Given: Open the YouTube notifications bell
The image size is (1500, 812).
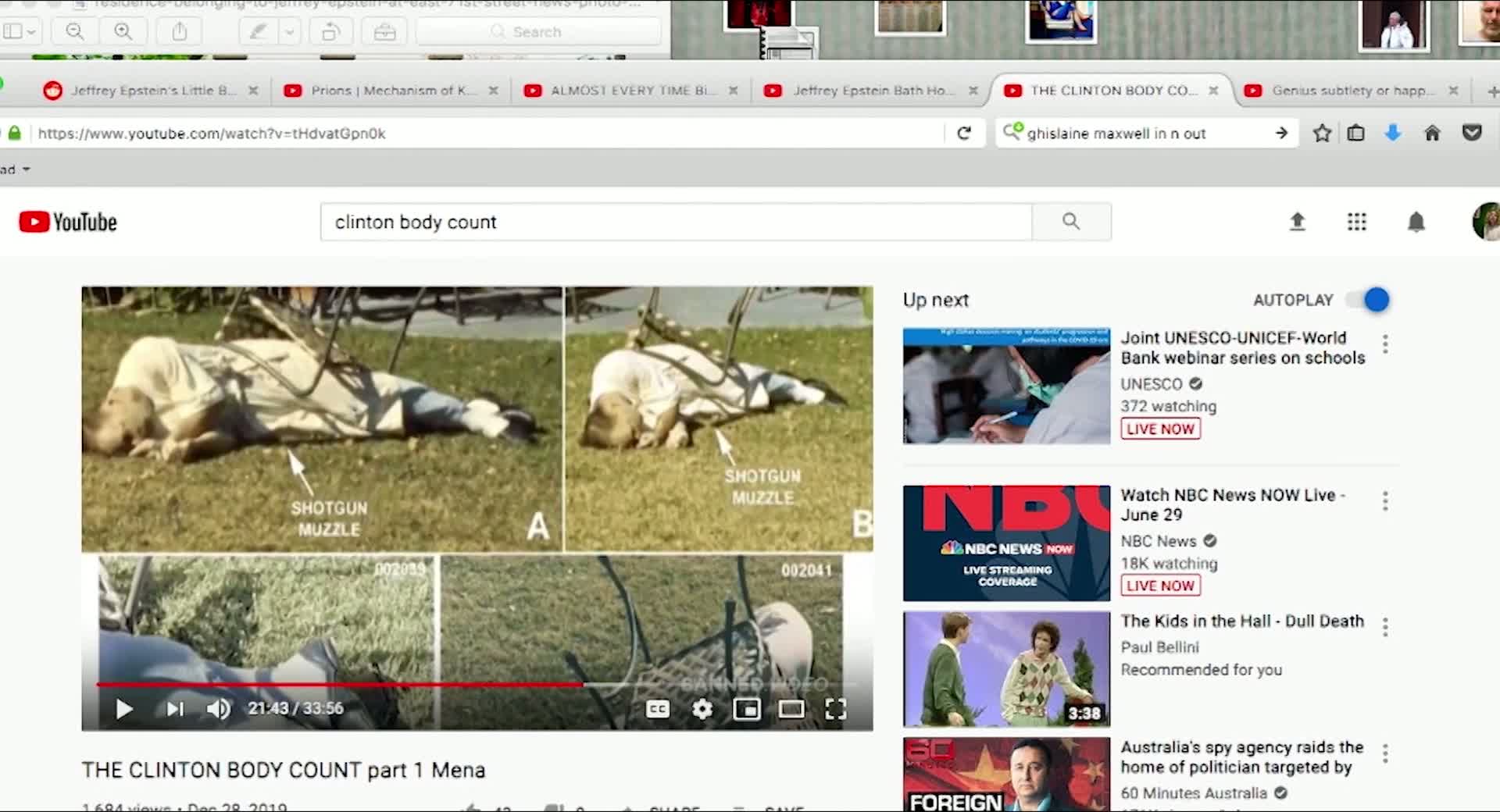Looking at the screenshot, I should click(1416, 223).
